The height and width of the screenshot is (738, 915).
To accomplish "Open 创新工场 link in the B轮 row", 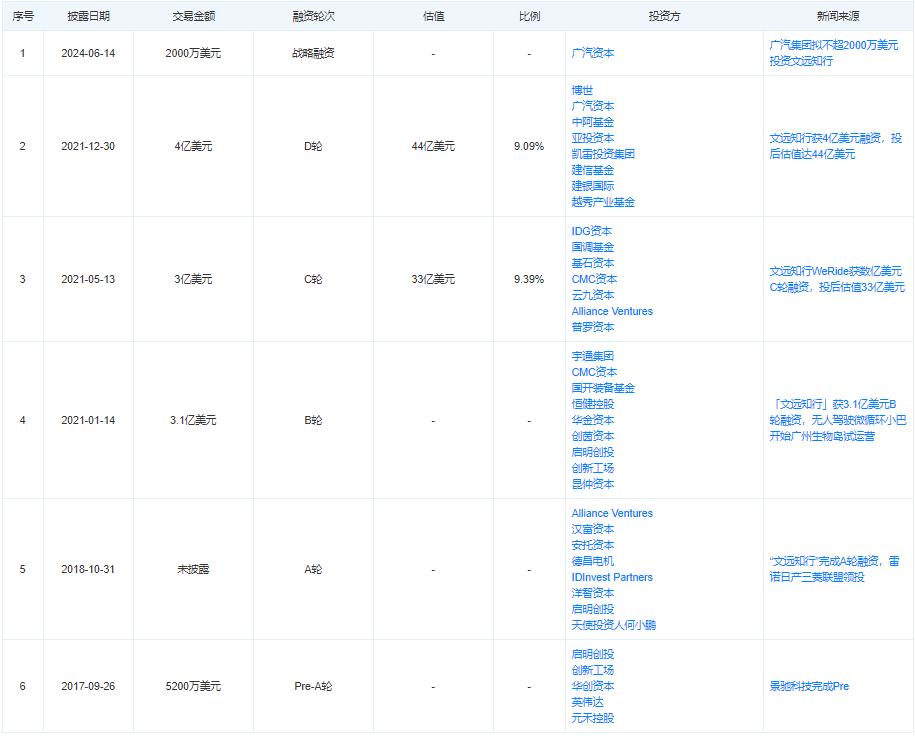I will coord(592,468).
